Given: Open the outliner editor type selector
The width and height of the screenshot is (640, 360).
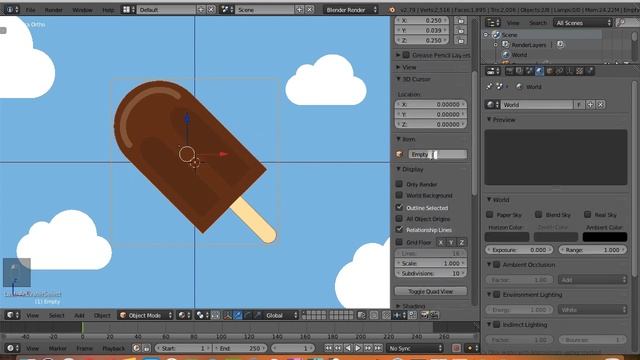Looking at the screenshot, I should pyautogui.click(x=493, y=23).
